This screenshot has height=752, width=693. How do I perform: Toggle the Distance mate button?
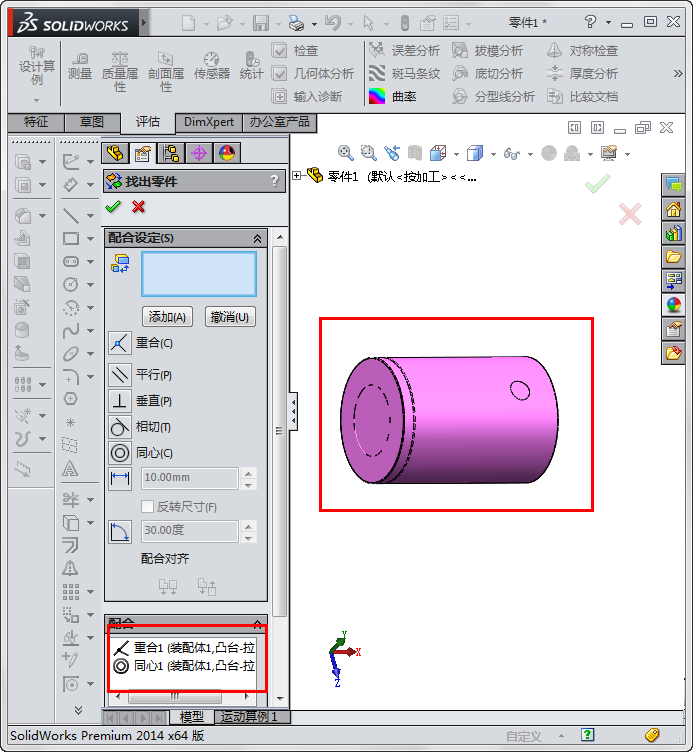119,479
